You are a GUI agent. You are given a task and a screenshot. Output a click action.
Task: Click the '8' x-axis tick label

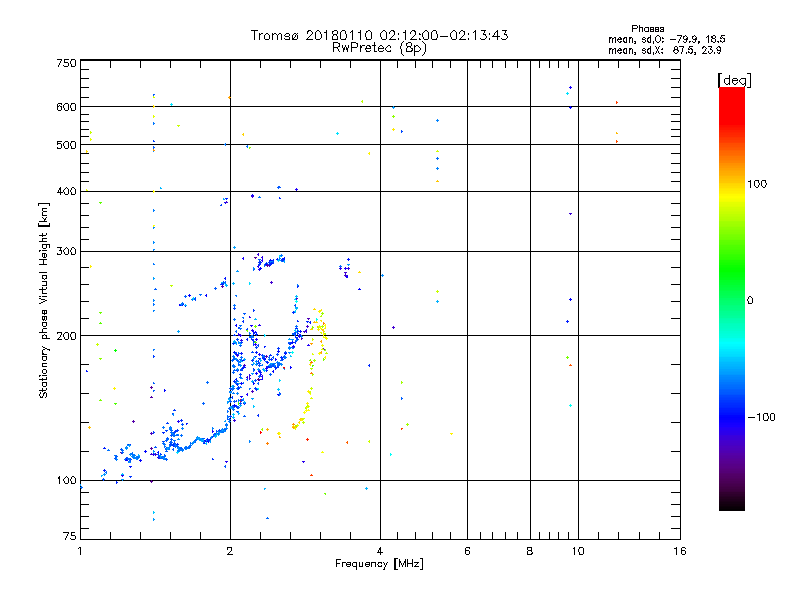530,551
